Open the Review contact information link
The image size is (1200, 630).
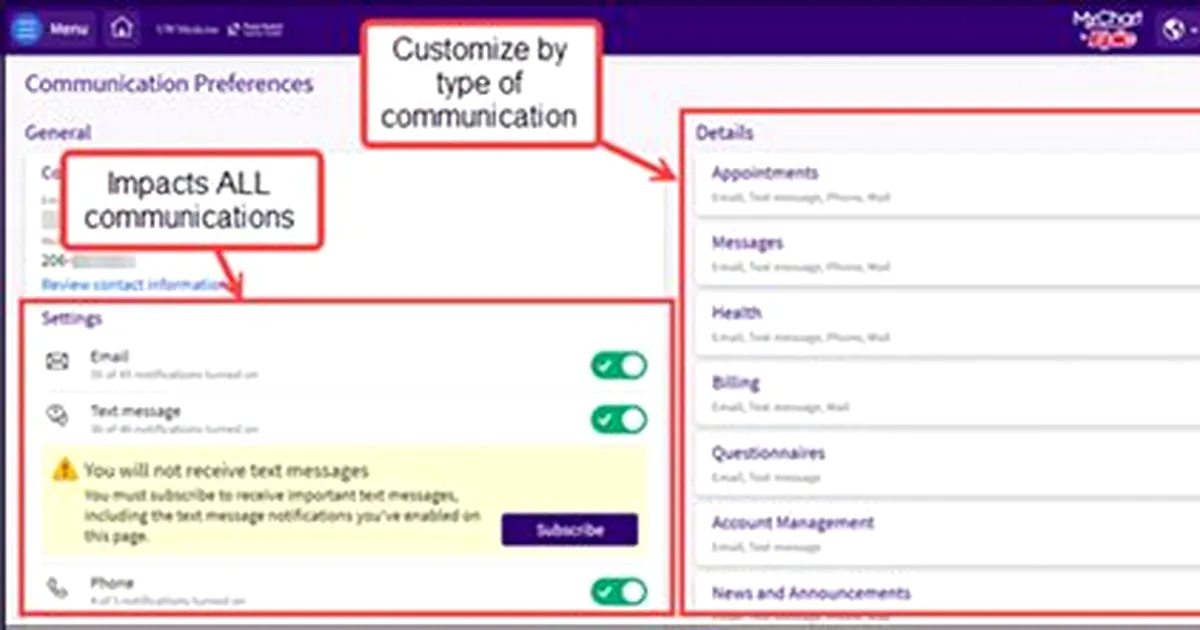134,285
